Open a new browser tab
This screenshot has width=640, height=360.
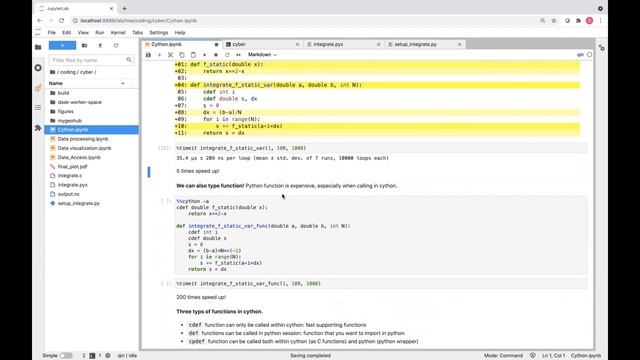(x=124, y=8)
